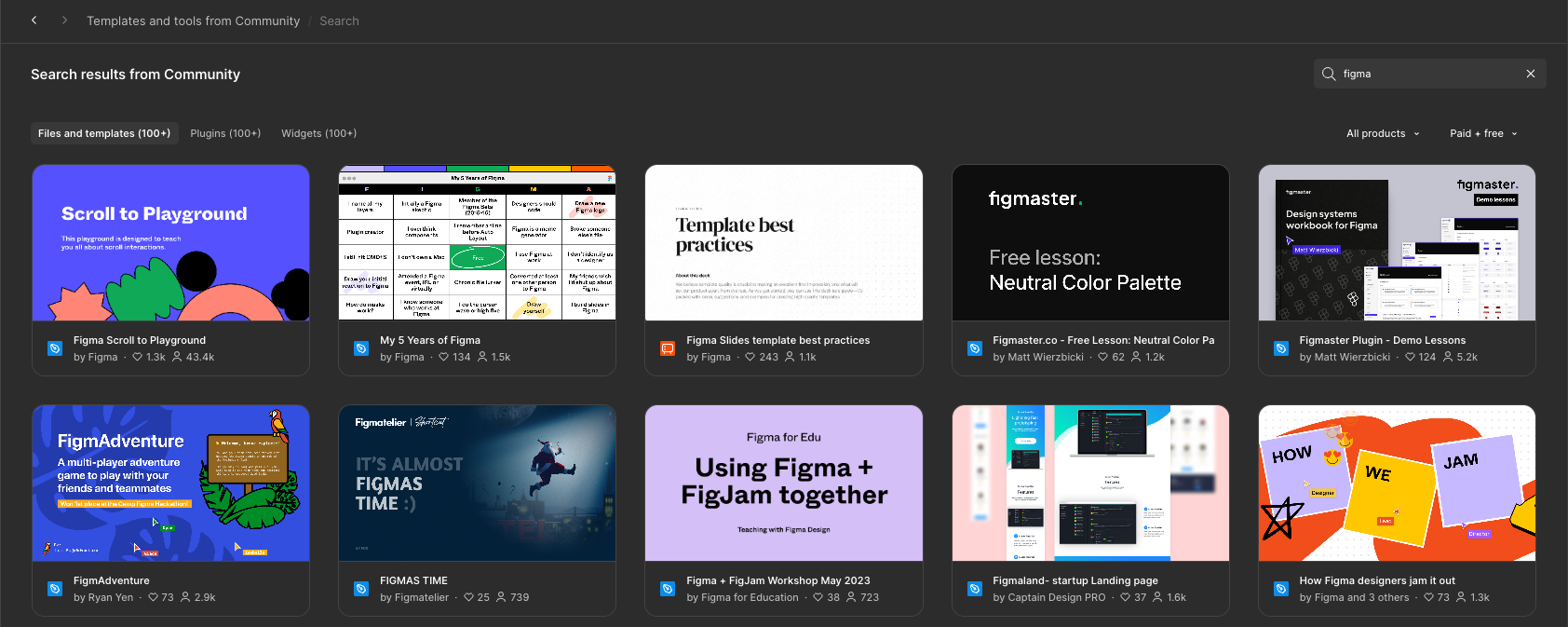
Task: Open author Matt Wierzbicki on Free Lesson card
Action: [x=1038, y=357]
